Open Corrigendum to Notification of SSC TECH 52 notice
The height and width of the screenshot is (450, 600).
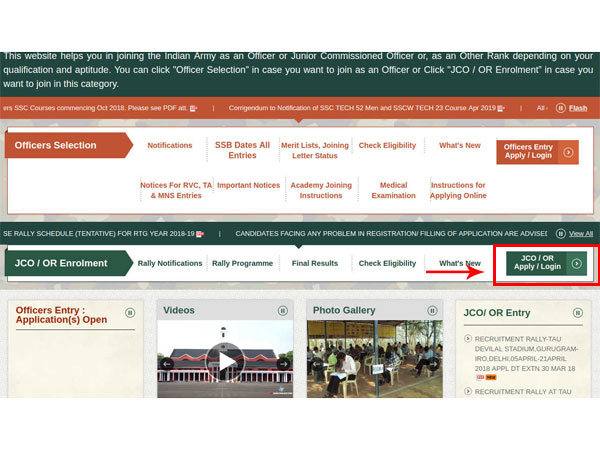[x=362, y=108]
